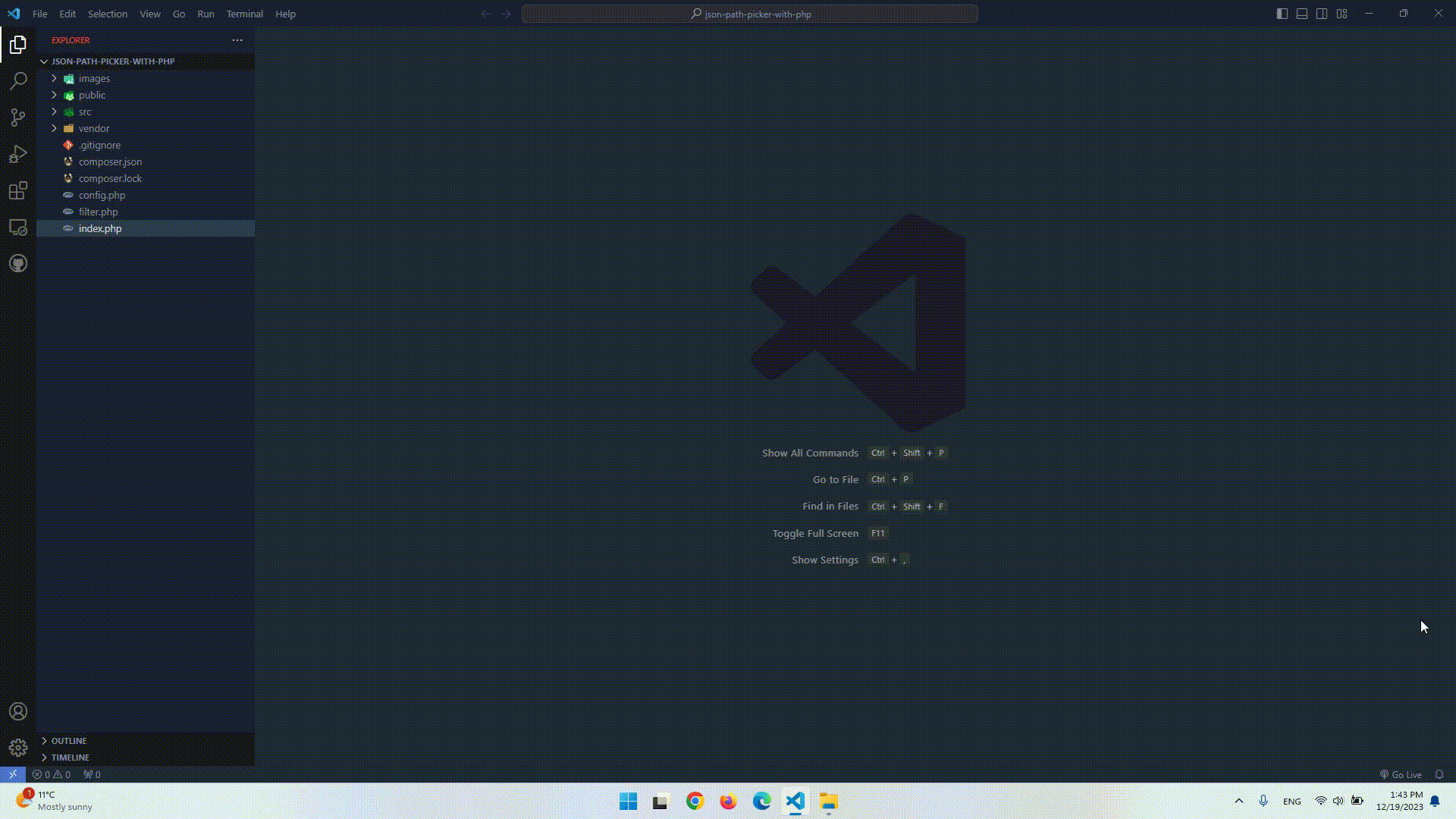The width and height of the screenshot is (1456, 819).
Task: Expand the public folder
Action: [x=146, y=95]
